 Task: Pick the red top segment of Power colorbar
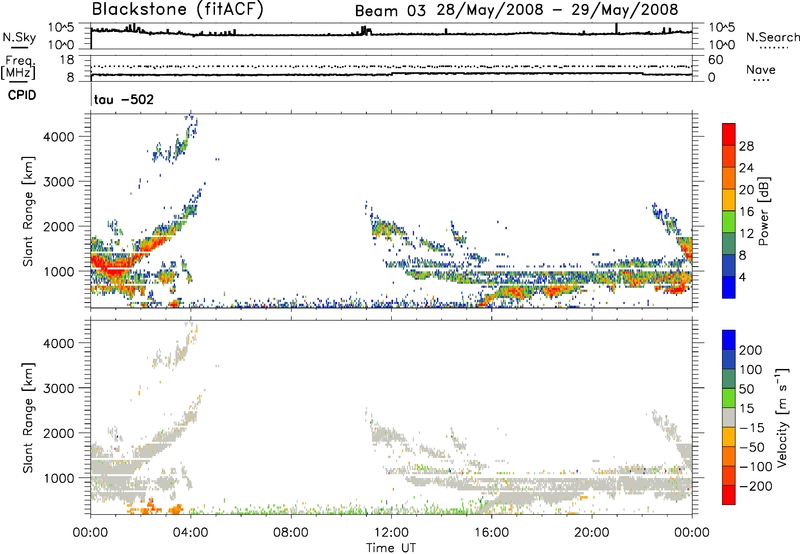point(729,134)
